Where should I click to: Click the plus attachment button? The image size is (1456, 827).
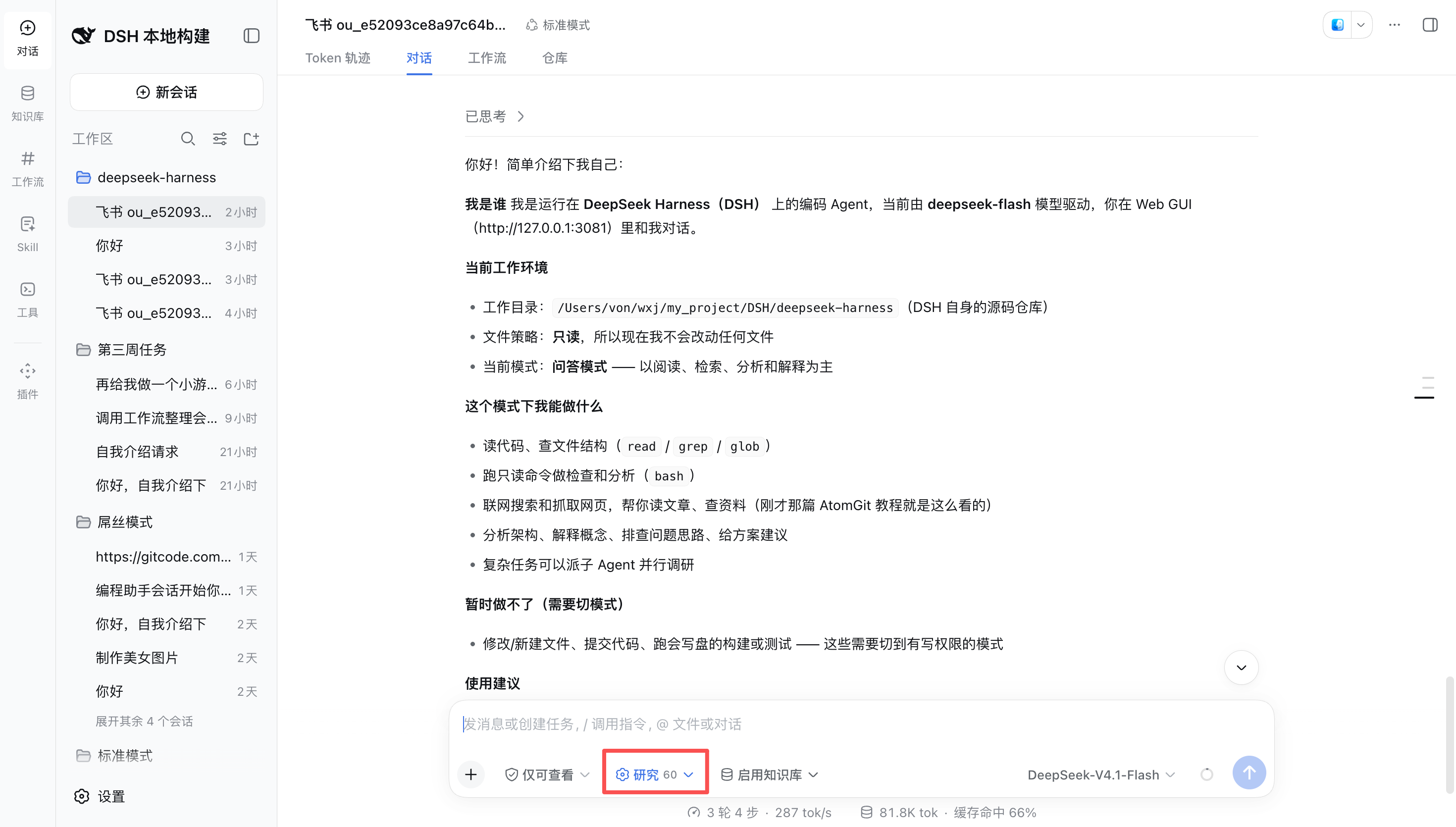(x=471, y=774)
